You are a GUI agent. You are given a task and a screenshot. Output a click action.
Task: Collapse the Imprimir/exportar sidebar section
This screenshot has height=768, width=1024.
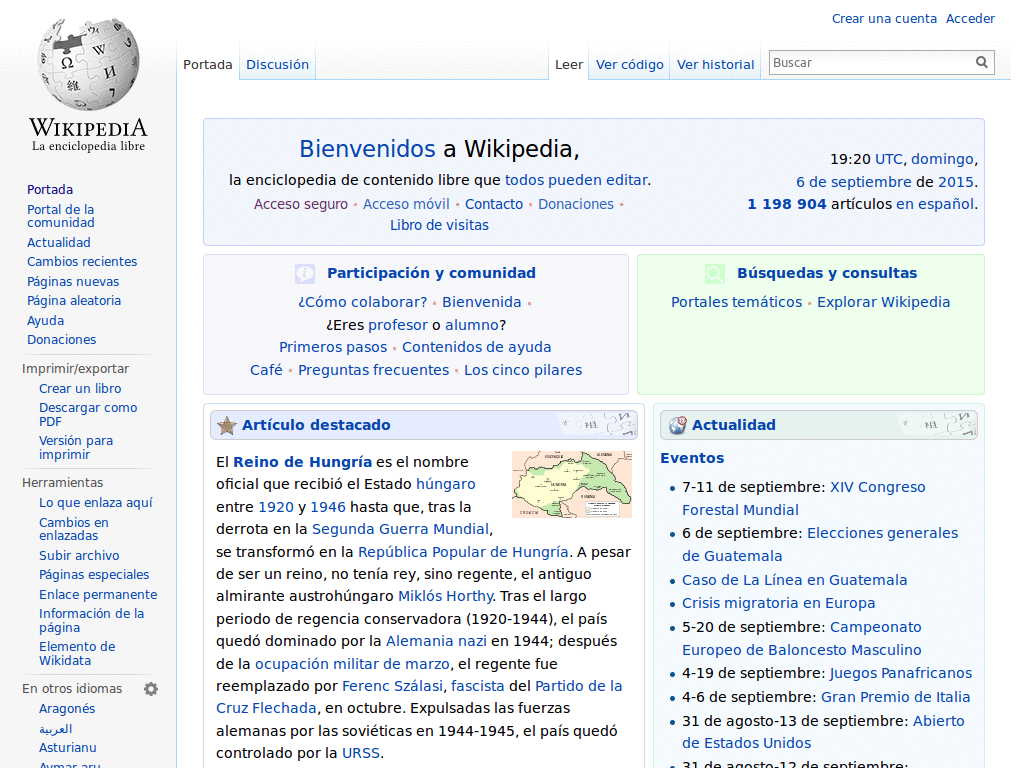coord(75,369)
